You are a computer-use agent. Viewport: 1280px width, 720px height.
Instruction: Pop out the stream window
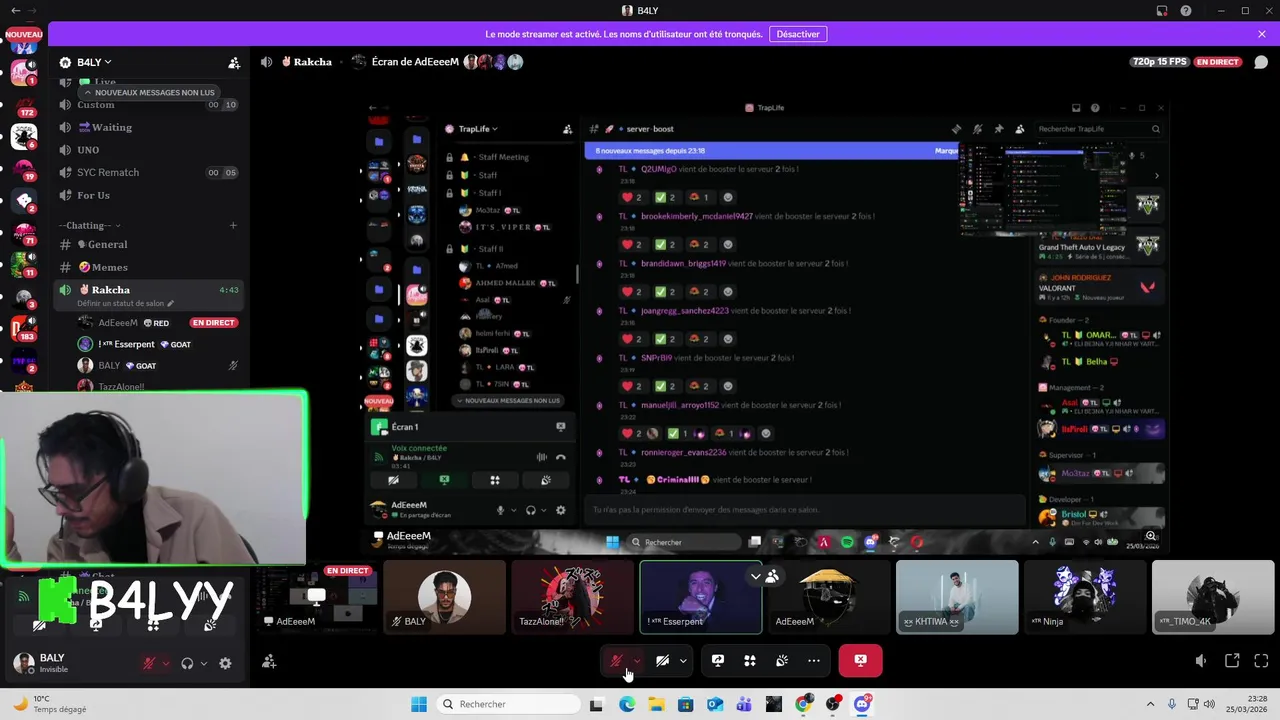(x=1232, y=661)
